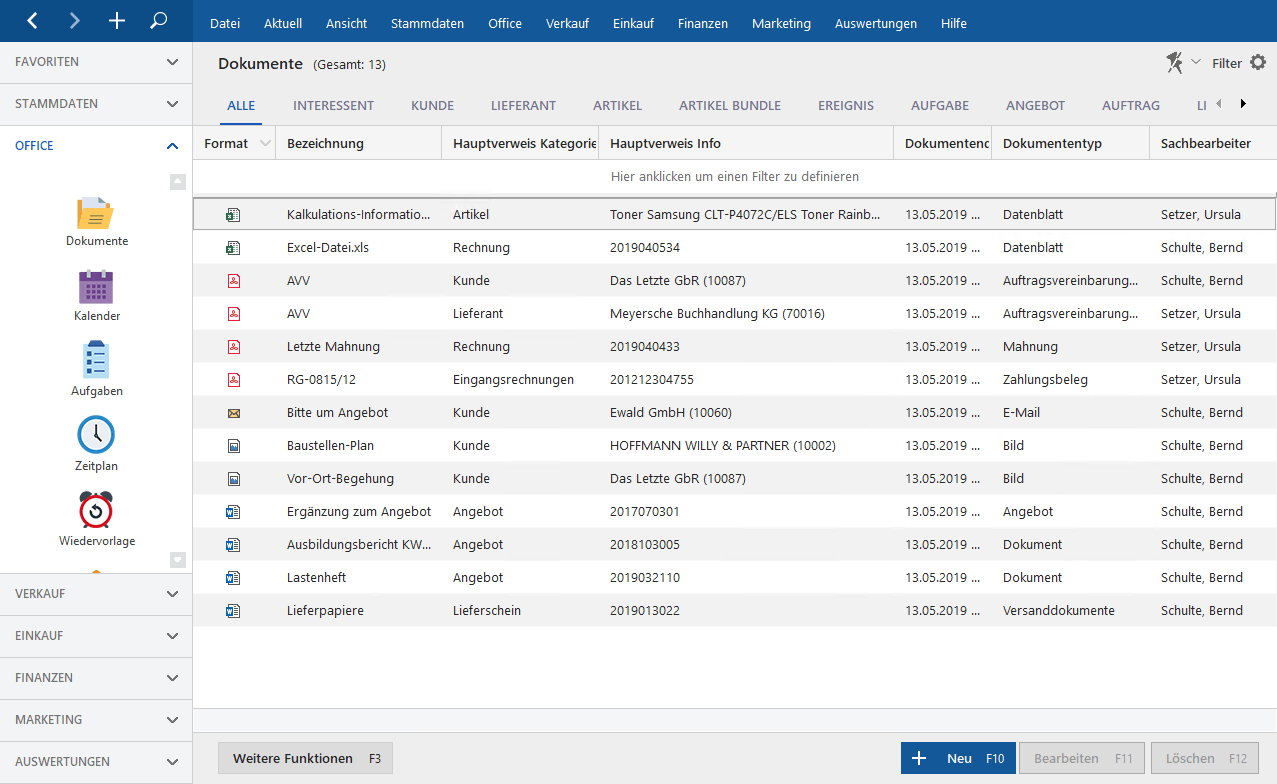Viewport: 1277px width, 784px height.
Task: Click the back navigation arrow
Action: 32,20
